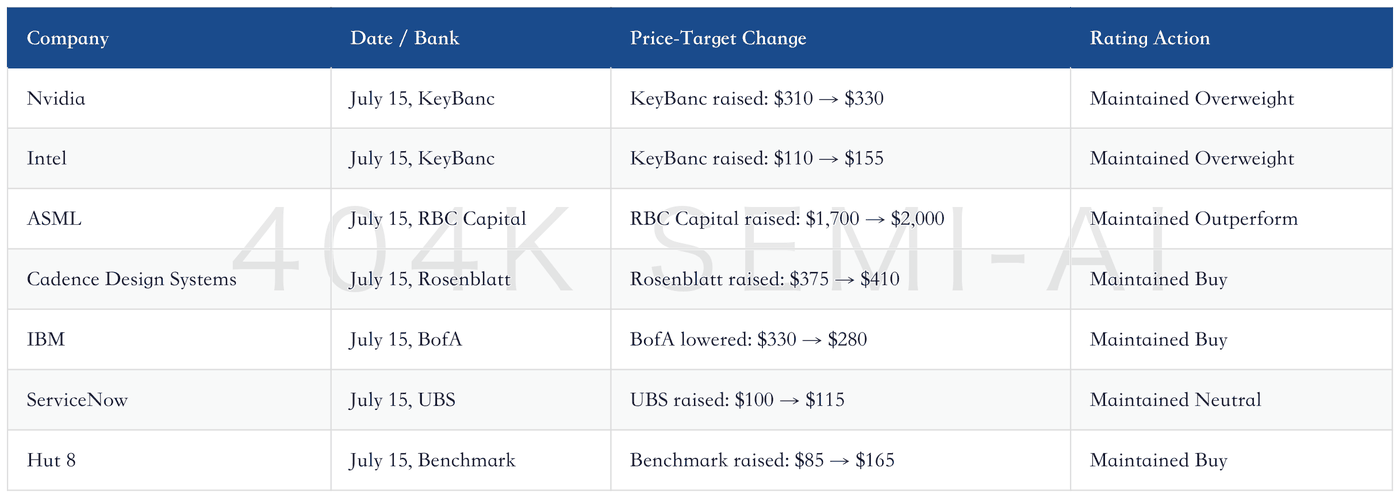Select the Nvidia company cell
The image size is (1400, 498).
169,98
